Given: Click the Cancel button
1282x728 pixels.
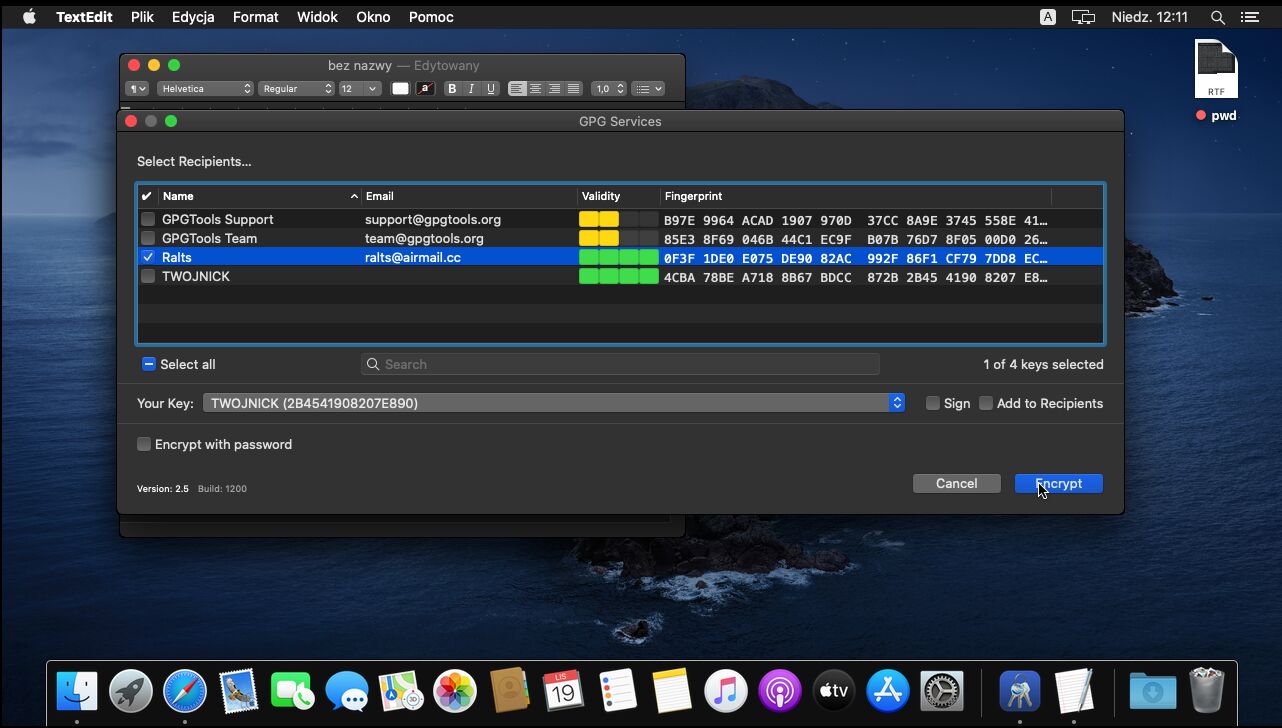Looking at the screenshot, I should click(x=956, y=483).
